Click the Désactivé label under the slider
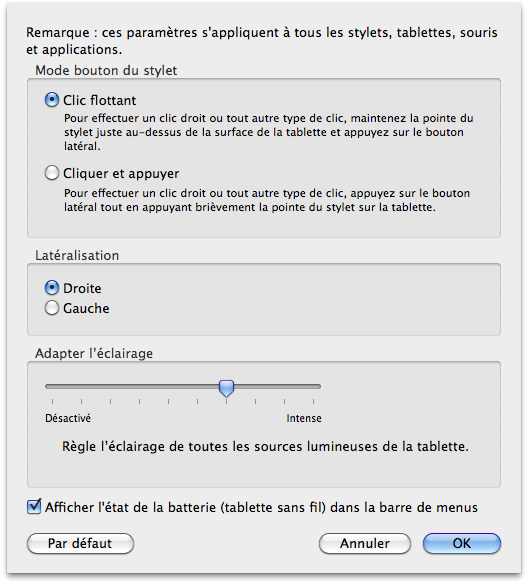The width and height of the screenshot is (528, 584). 68,418
